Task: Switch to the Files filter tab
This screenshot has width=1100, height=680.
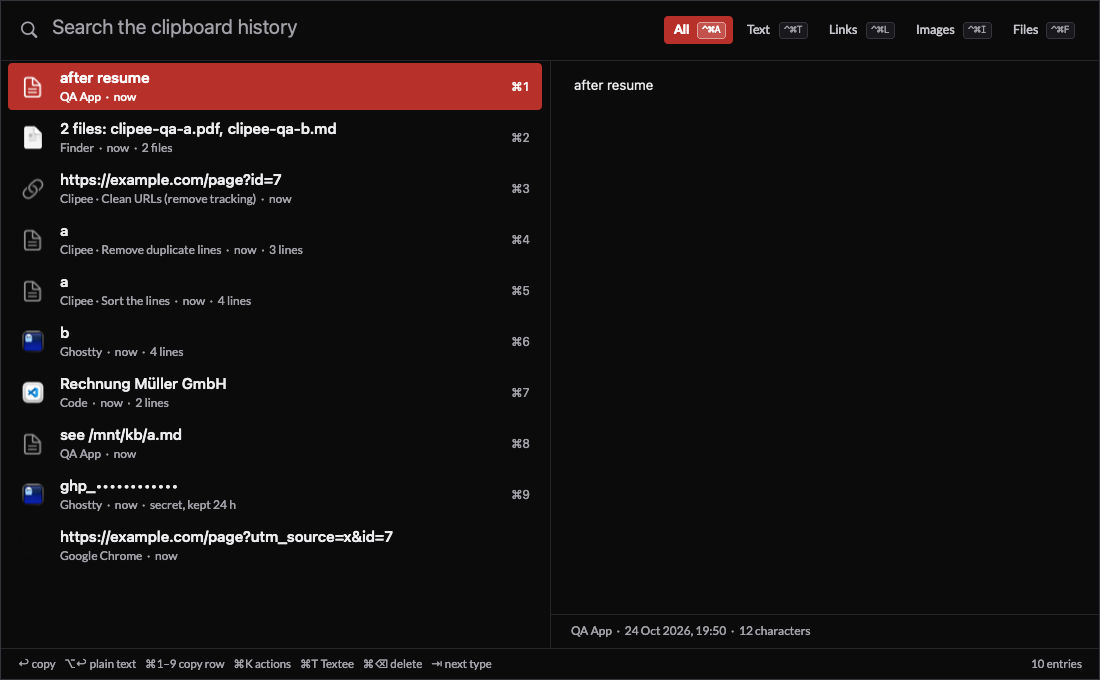Action: coord(1043,29)
